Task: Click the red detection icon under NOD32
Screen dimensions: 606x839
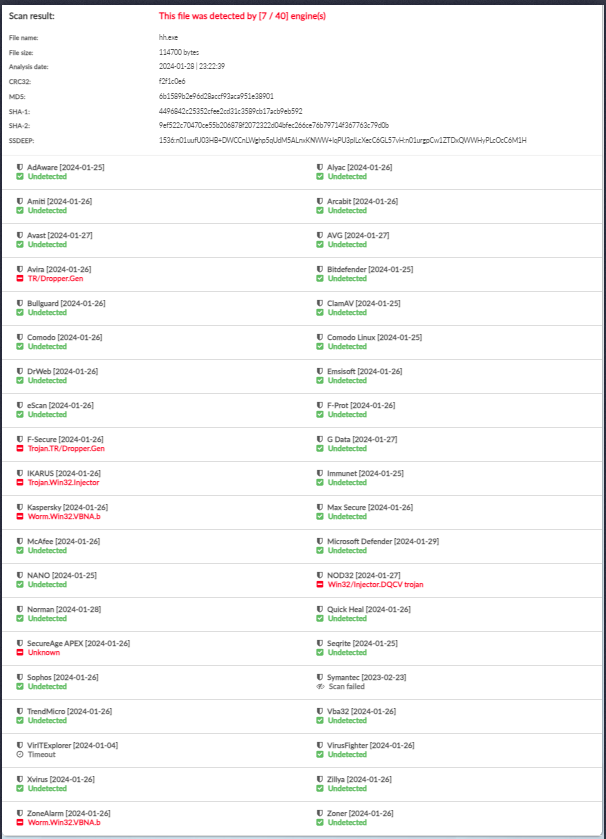Action: [320, 584]
